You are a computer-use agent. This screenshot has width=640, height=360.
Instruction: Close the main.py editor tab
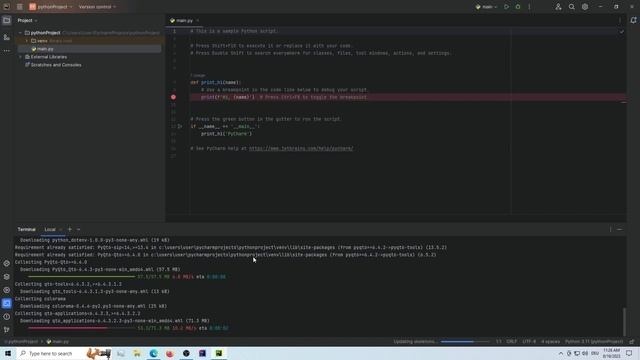[198, 20]
